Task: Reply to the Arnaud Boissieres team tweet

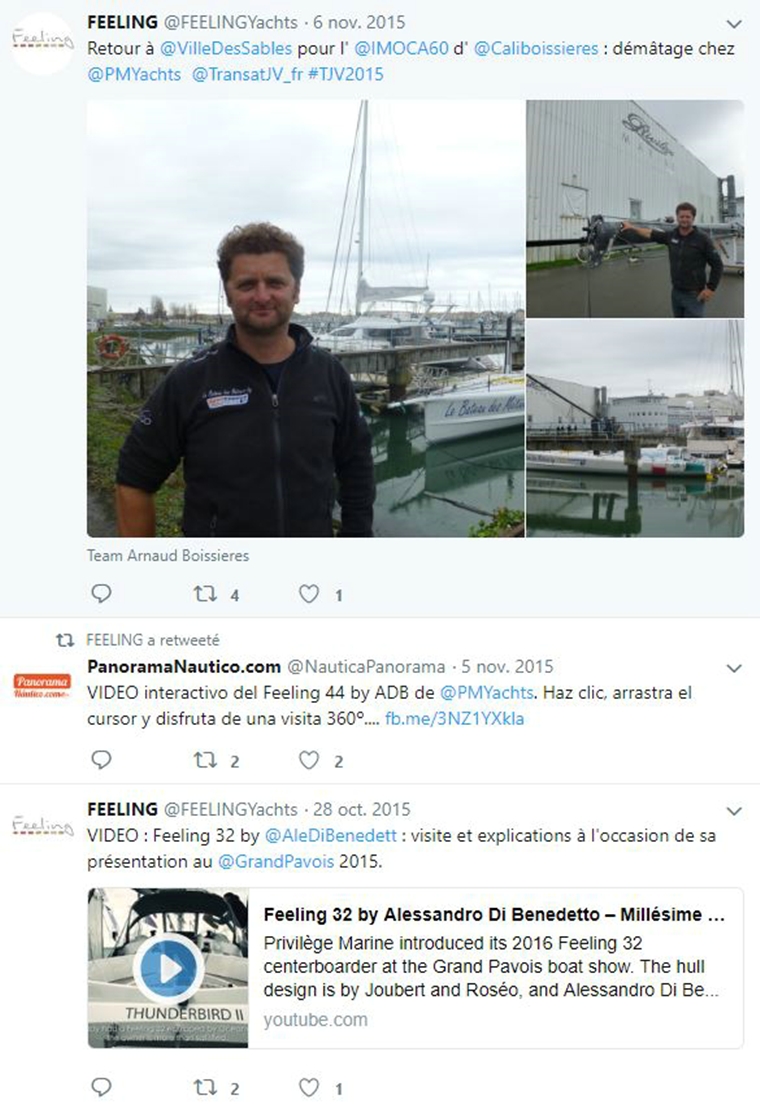Action: (102, 594)
